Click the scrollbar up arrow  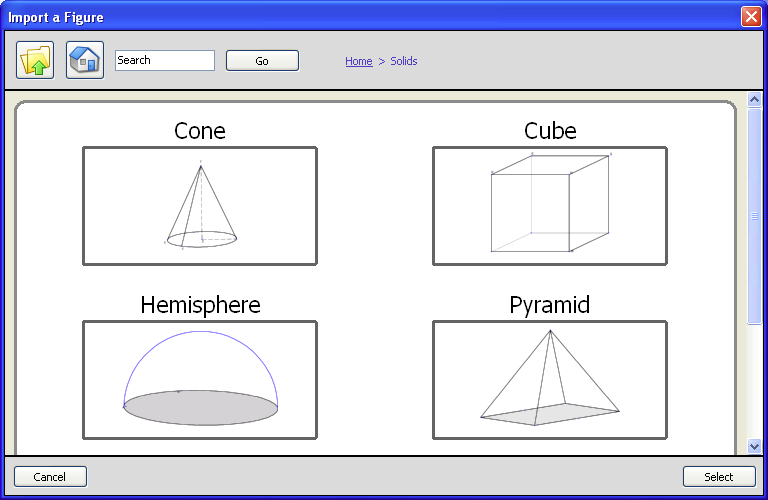click(754, 99)
